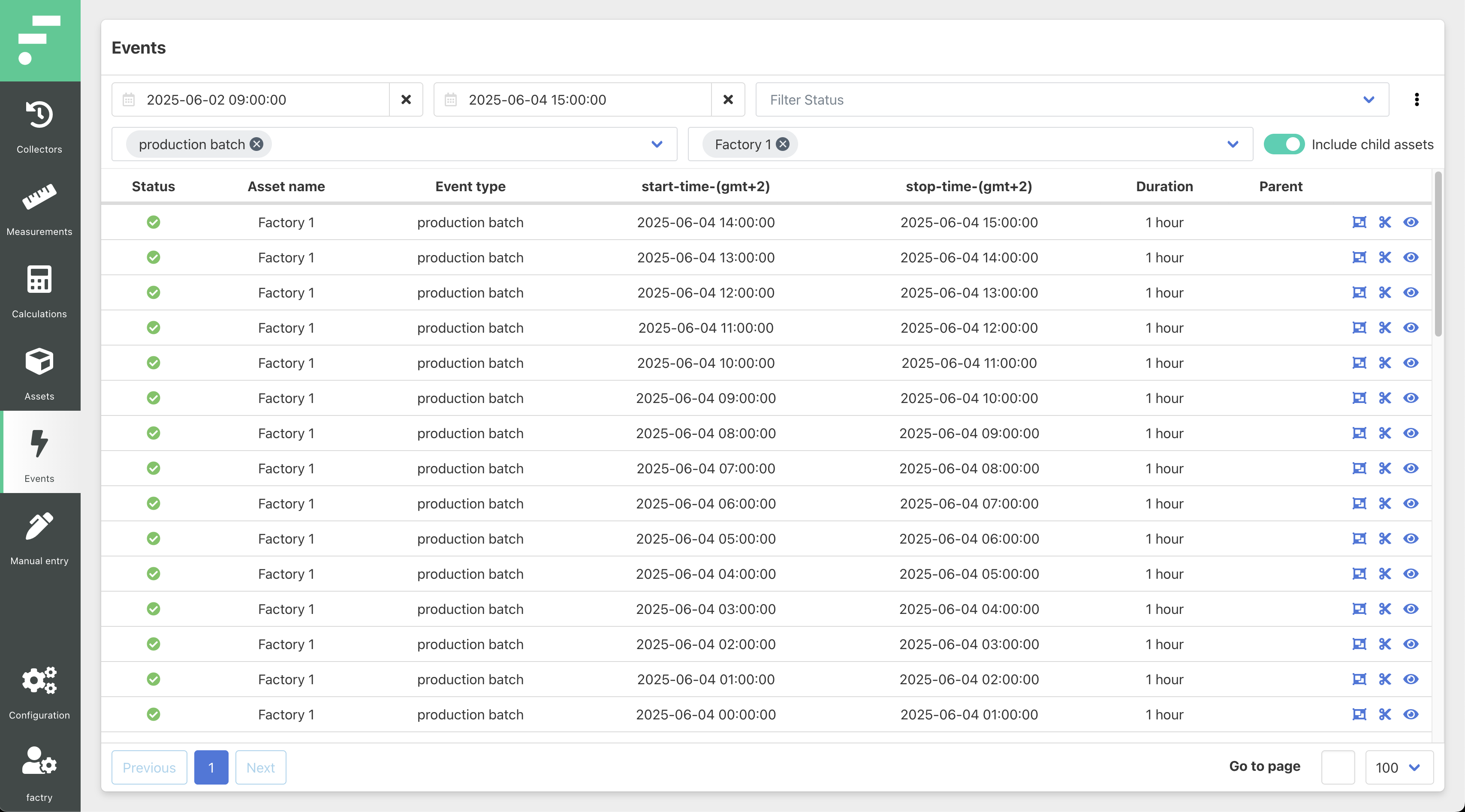View the event starting 2025-06-04 12:00:00
This screenshot has height=812, width=1465.
(1411, 293)
